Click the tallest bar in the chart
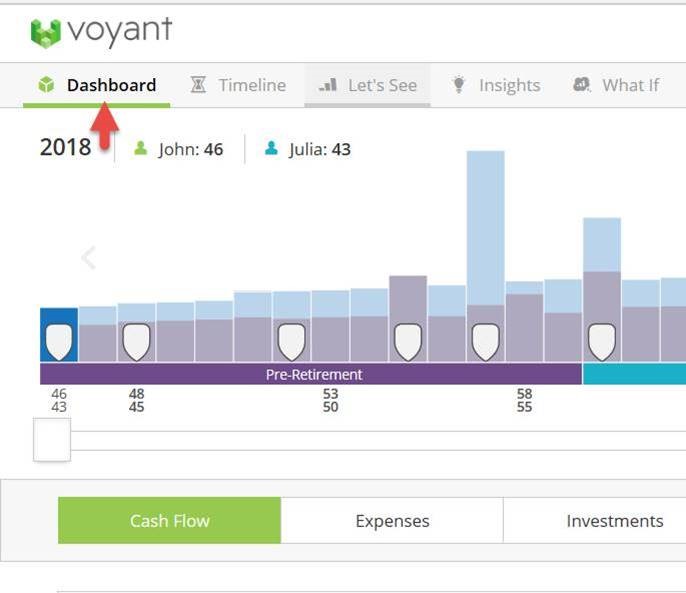 tap(485, 230)
